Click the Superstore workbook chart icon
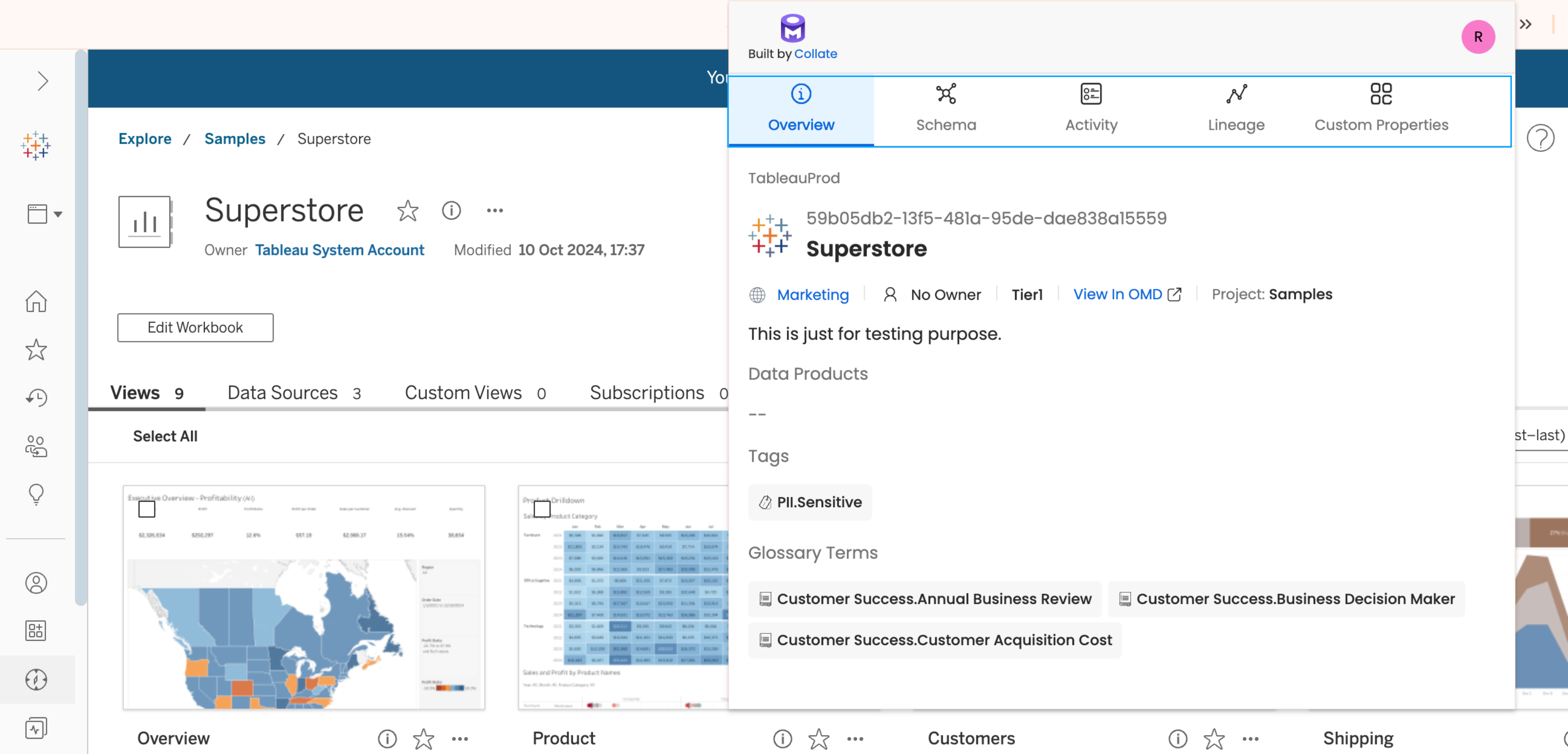1568x754 pixels. tap(145, 222)
